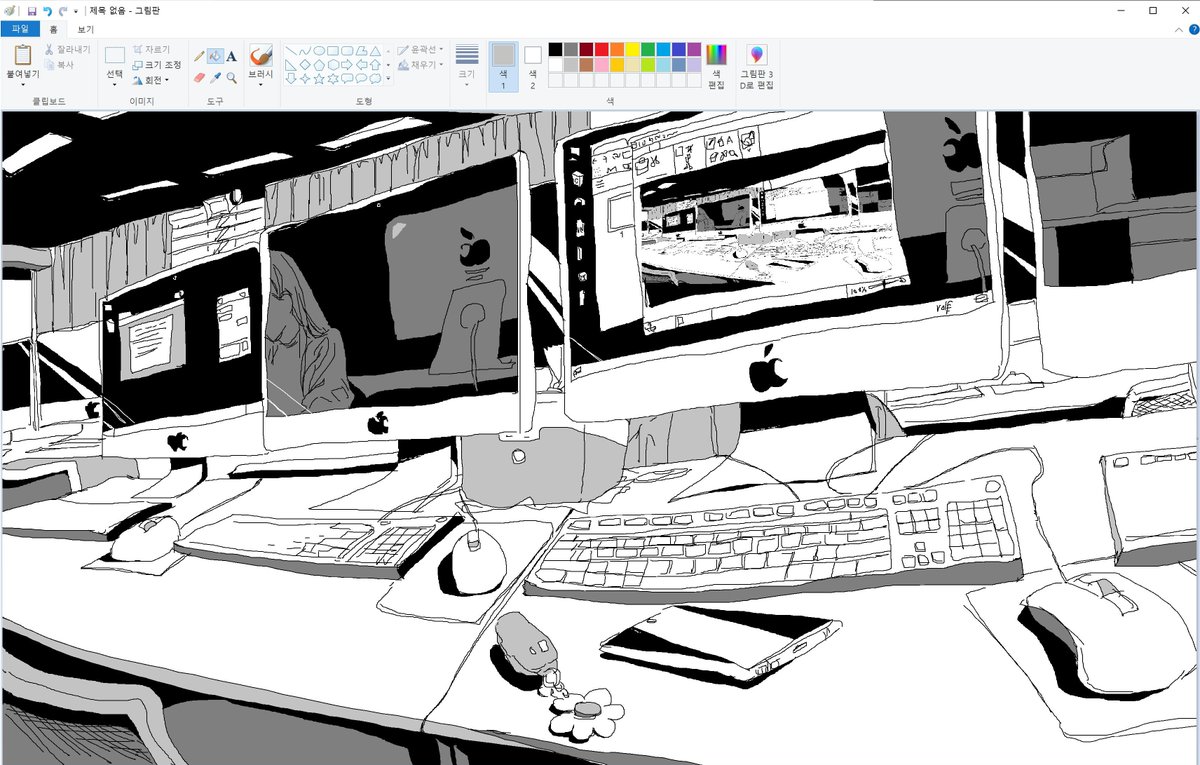Open Paint help question mark icon

[1193, 30]
